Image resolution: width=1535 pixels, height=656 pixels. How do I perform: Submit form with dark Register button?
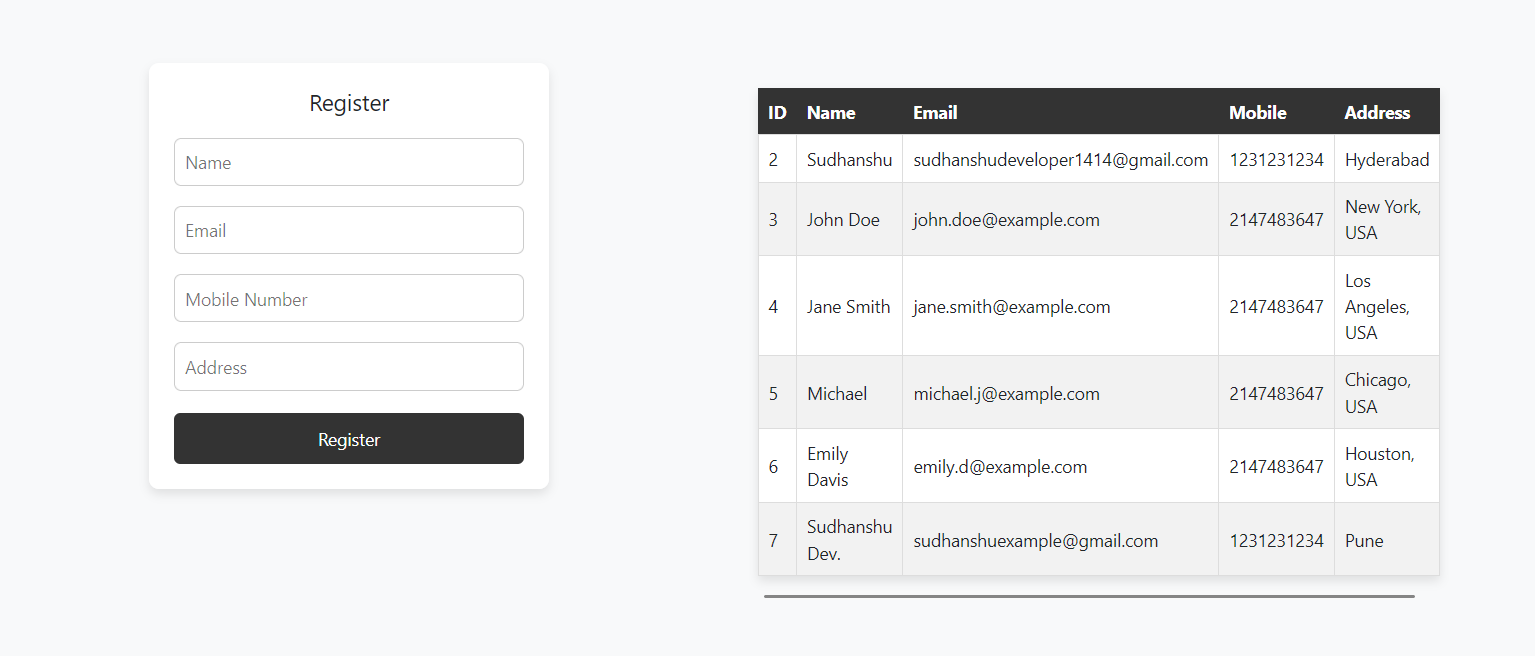tap(349, 439)
